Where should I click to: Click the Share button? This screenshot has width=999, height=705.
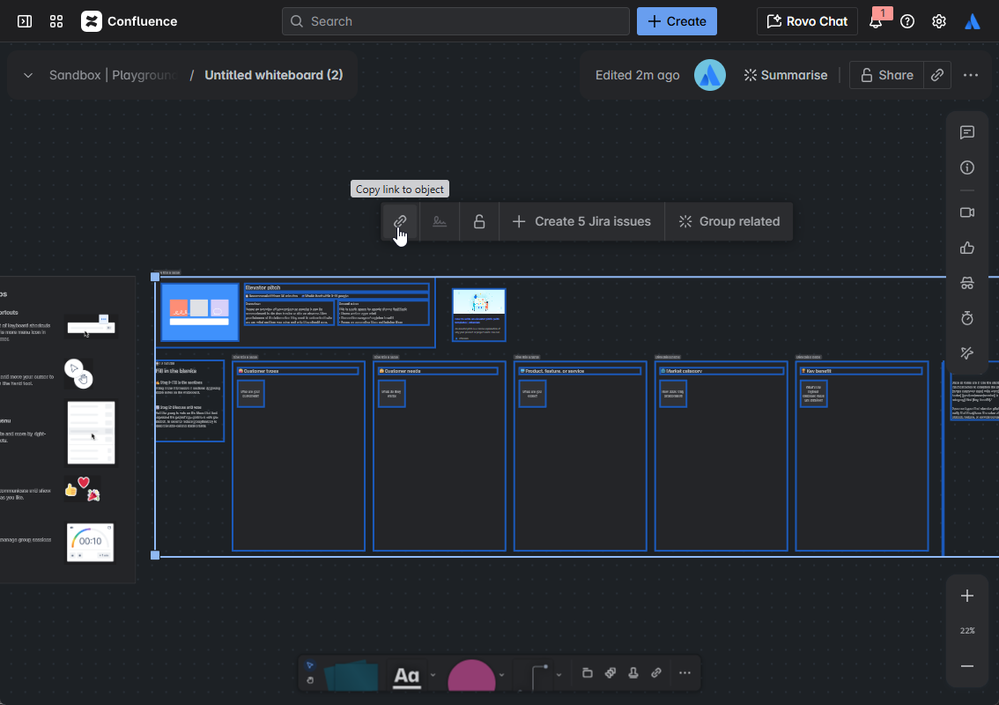886,75
